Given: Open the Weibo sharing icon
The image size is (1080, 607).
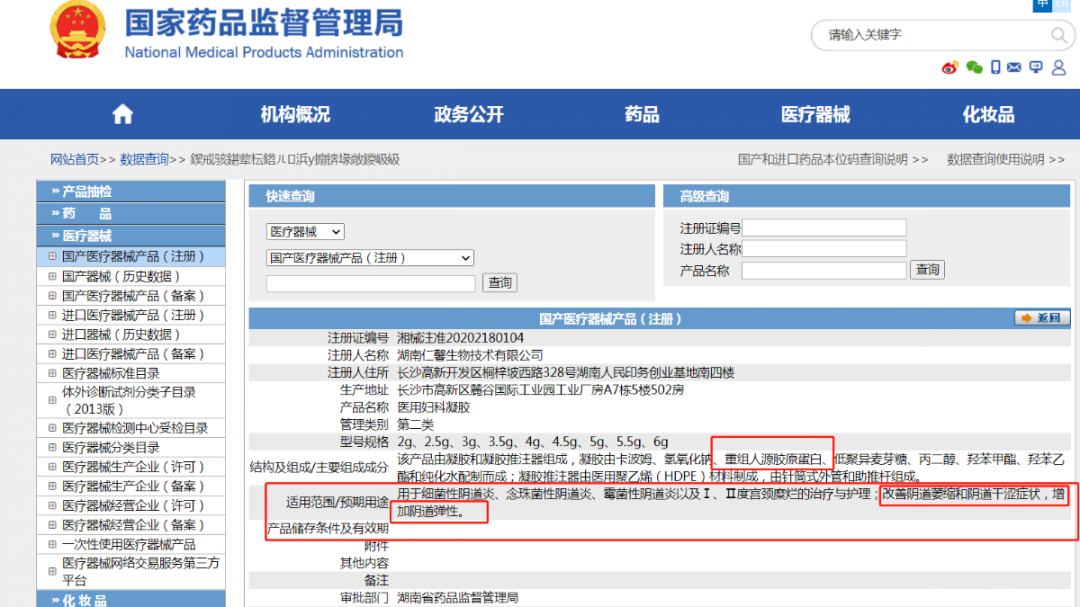Looking at the screenshot, I should click(x=951, y=67).
